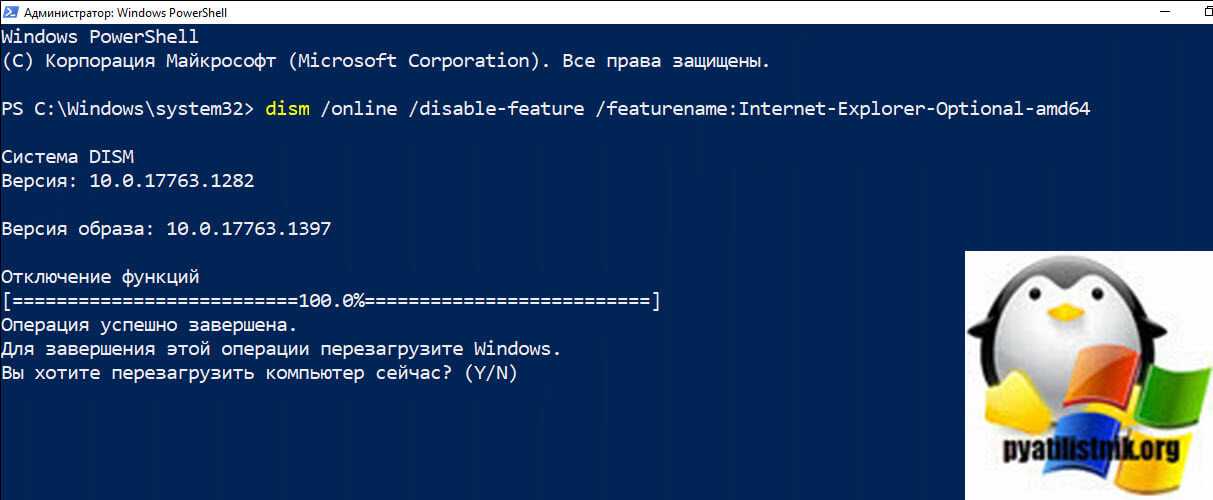Click the /featurename:Internet-Explorer-Optional-amd64 argument
Screen dimensions: 1213x500
click(842, 108)
